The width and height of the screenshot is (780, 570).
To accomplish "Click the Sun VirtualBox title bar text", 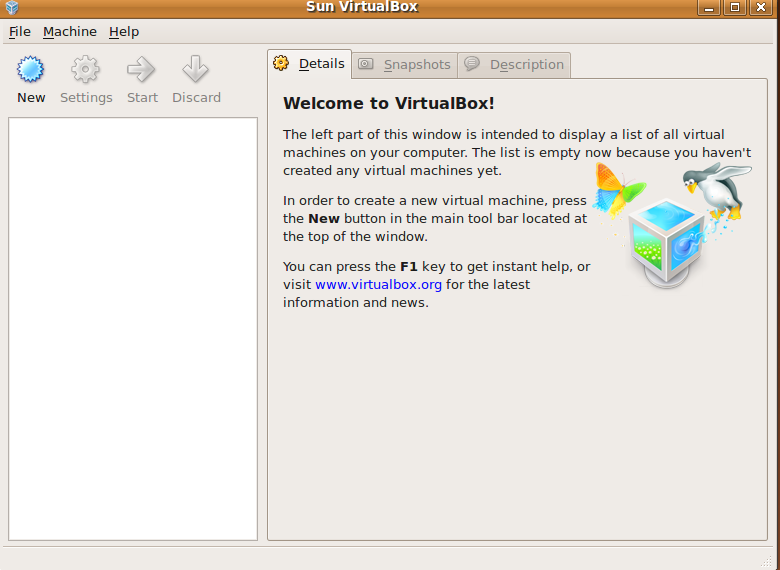I will [x=362, y=8].
